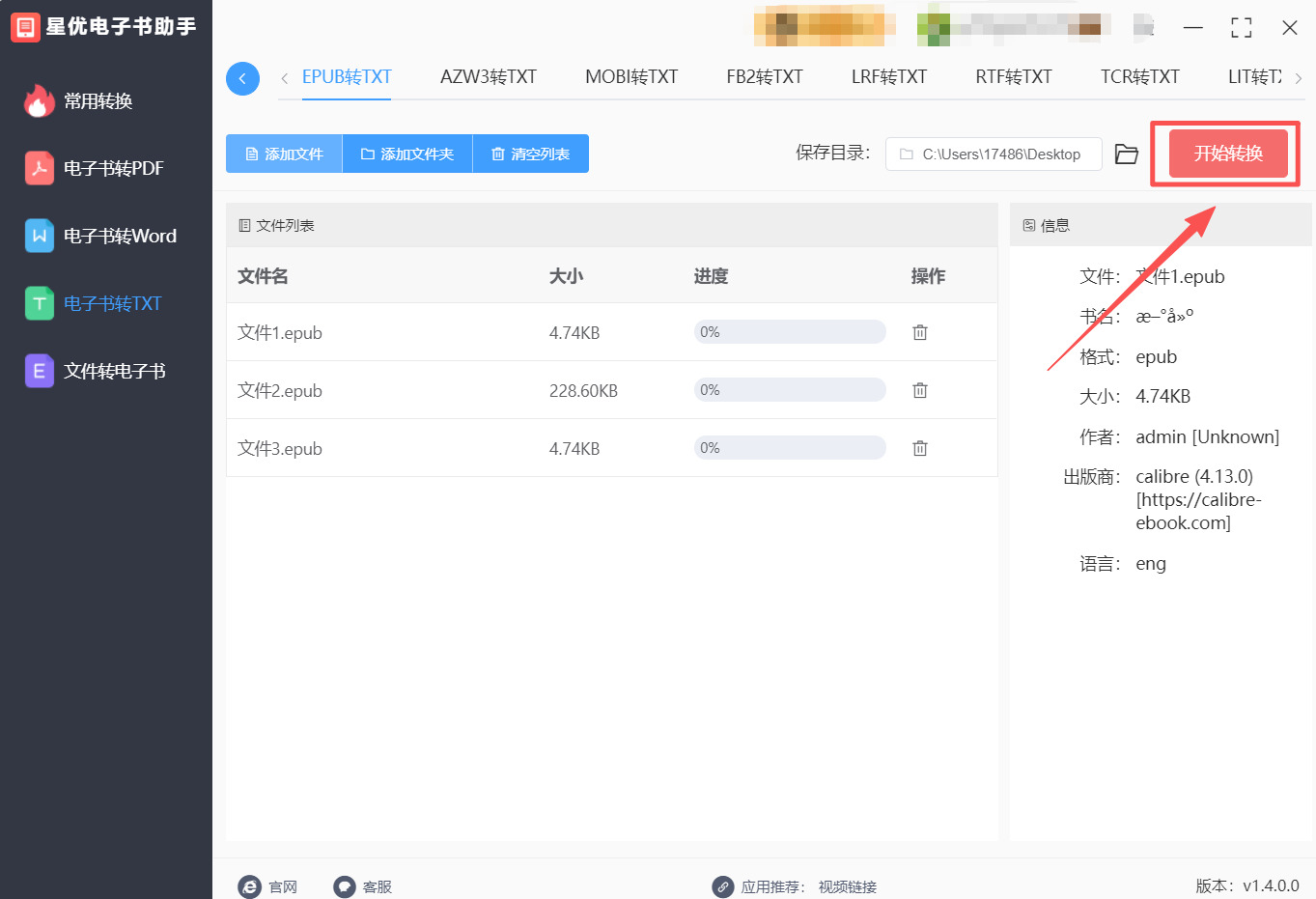Viewport: 1316px width, 899px height.
Task: Select the 电子书转PDF sidebar icon
Action: (39, 168)
